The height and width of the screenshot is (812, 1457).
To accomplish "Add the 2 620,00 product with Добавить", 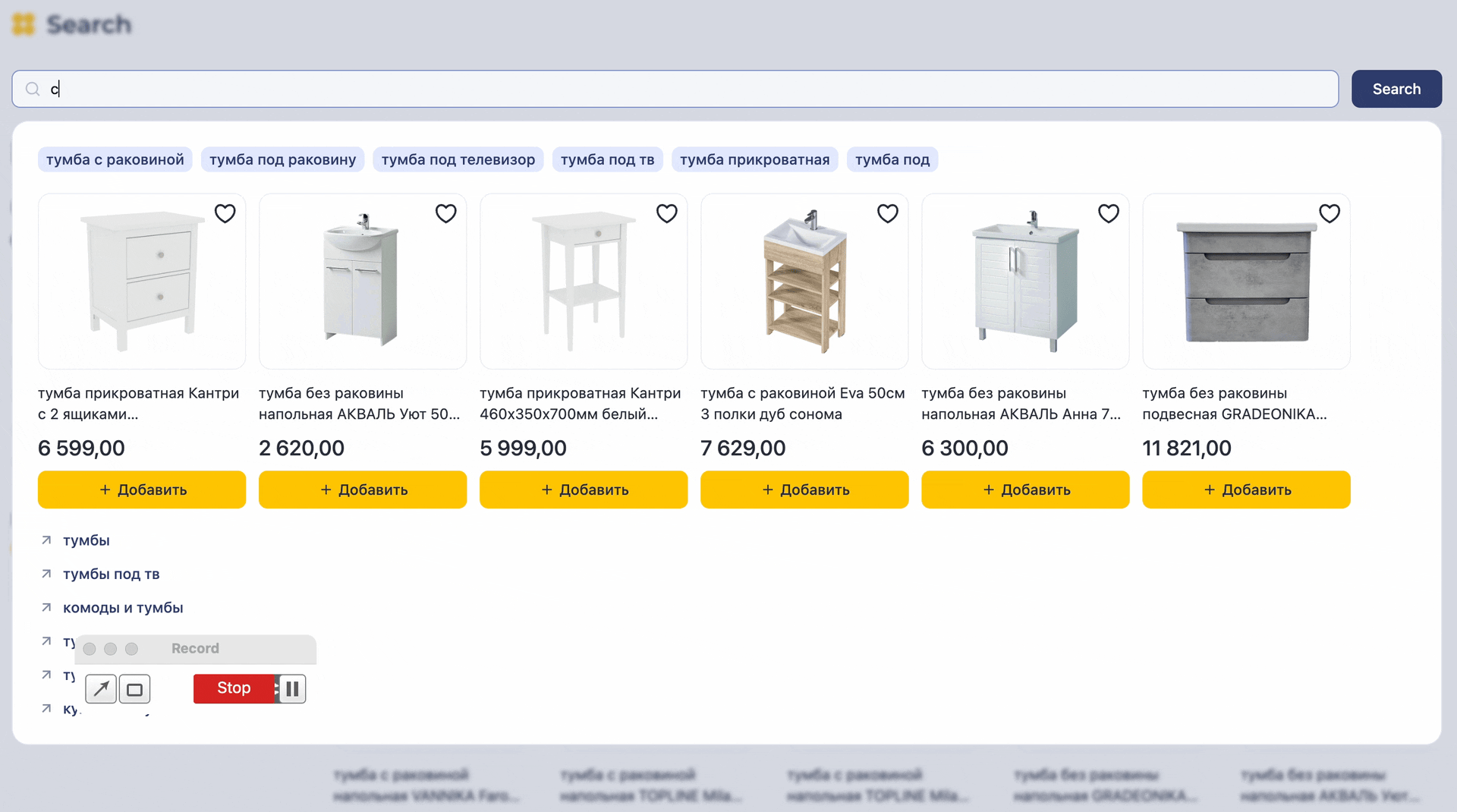I will point(363,489).
